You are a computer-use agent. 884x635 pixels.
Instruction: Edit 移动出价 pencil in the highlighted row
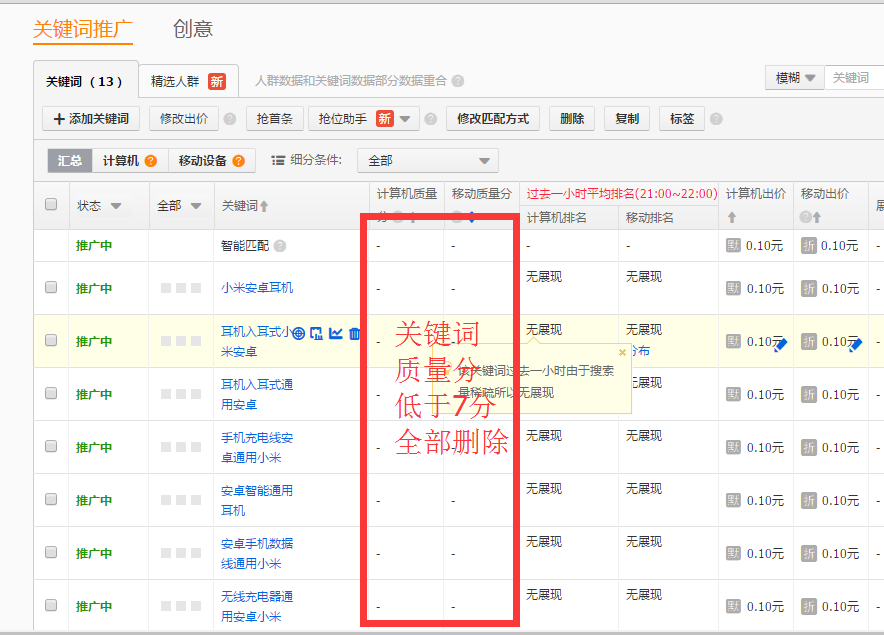(x=856, y=345)
